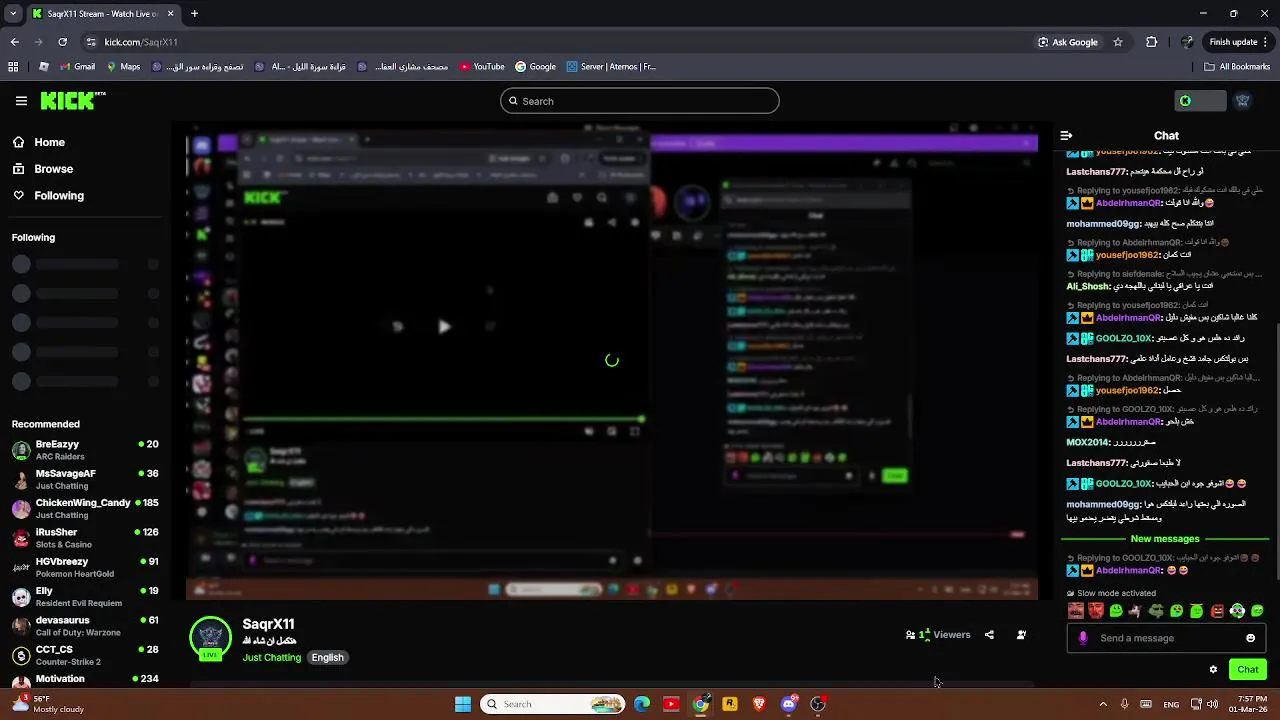This screenshot has height=720, width=1280.
Task: Open the Server Aternos bookmark
Action: pos(611,67)
